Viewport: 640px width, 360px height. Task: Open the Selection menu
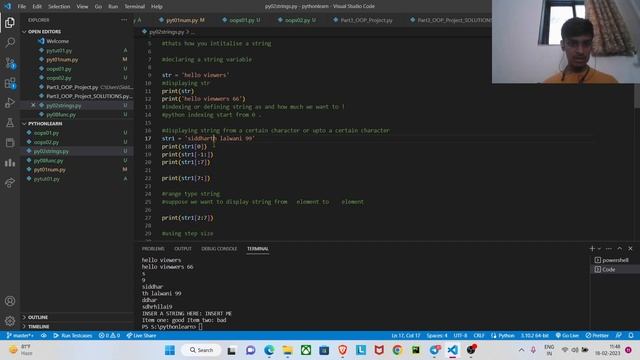pos(59,7)
